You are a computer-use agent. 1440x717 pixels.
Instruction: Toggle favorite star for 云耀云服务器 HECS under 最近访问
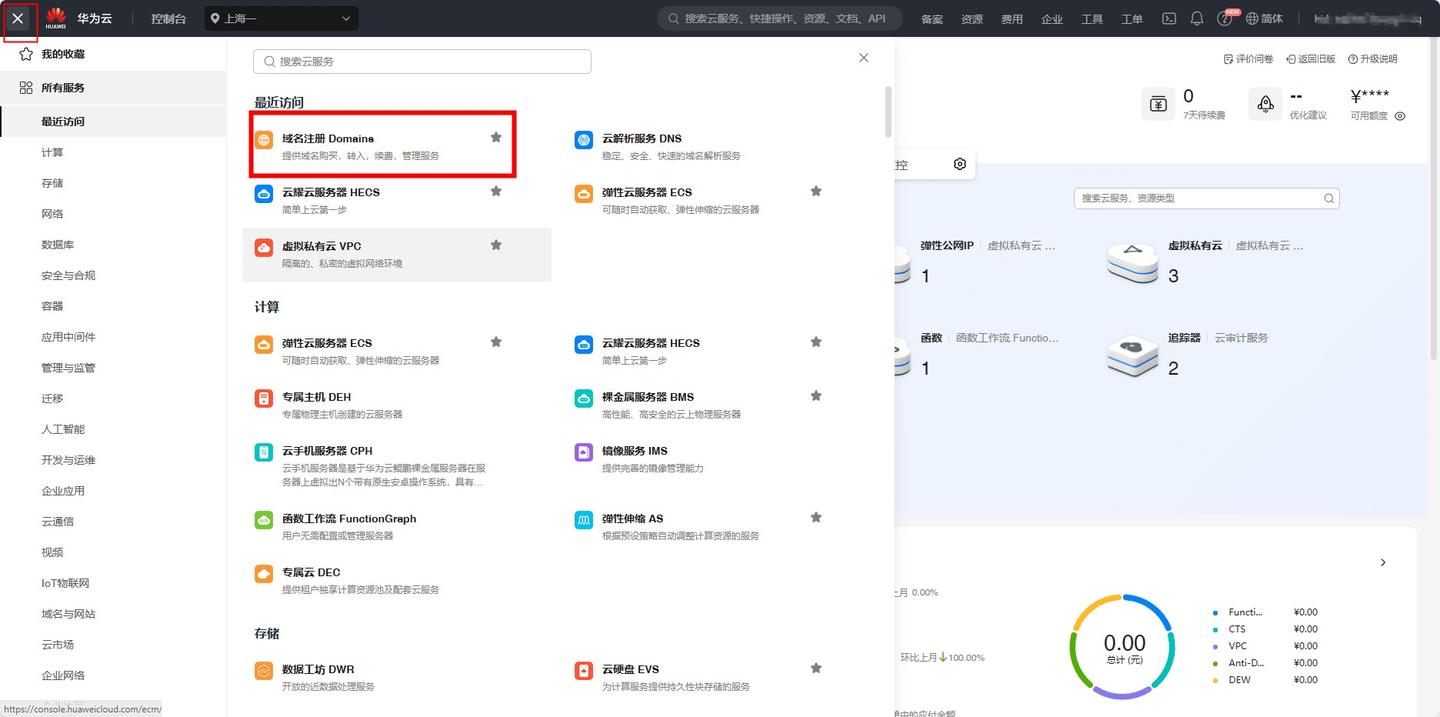496,191
